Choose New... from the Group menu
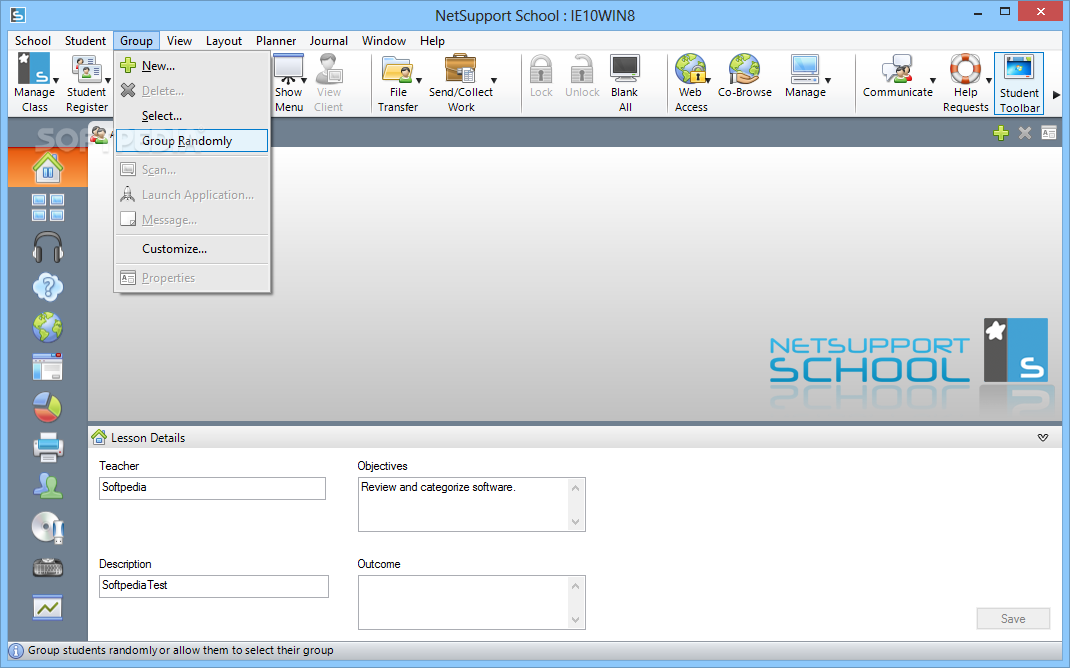This screenshot has width=1070, height=668. click(192, 66)
